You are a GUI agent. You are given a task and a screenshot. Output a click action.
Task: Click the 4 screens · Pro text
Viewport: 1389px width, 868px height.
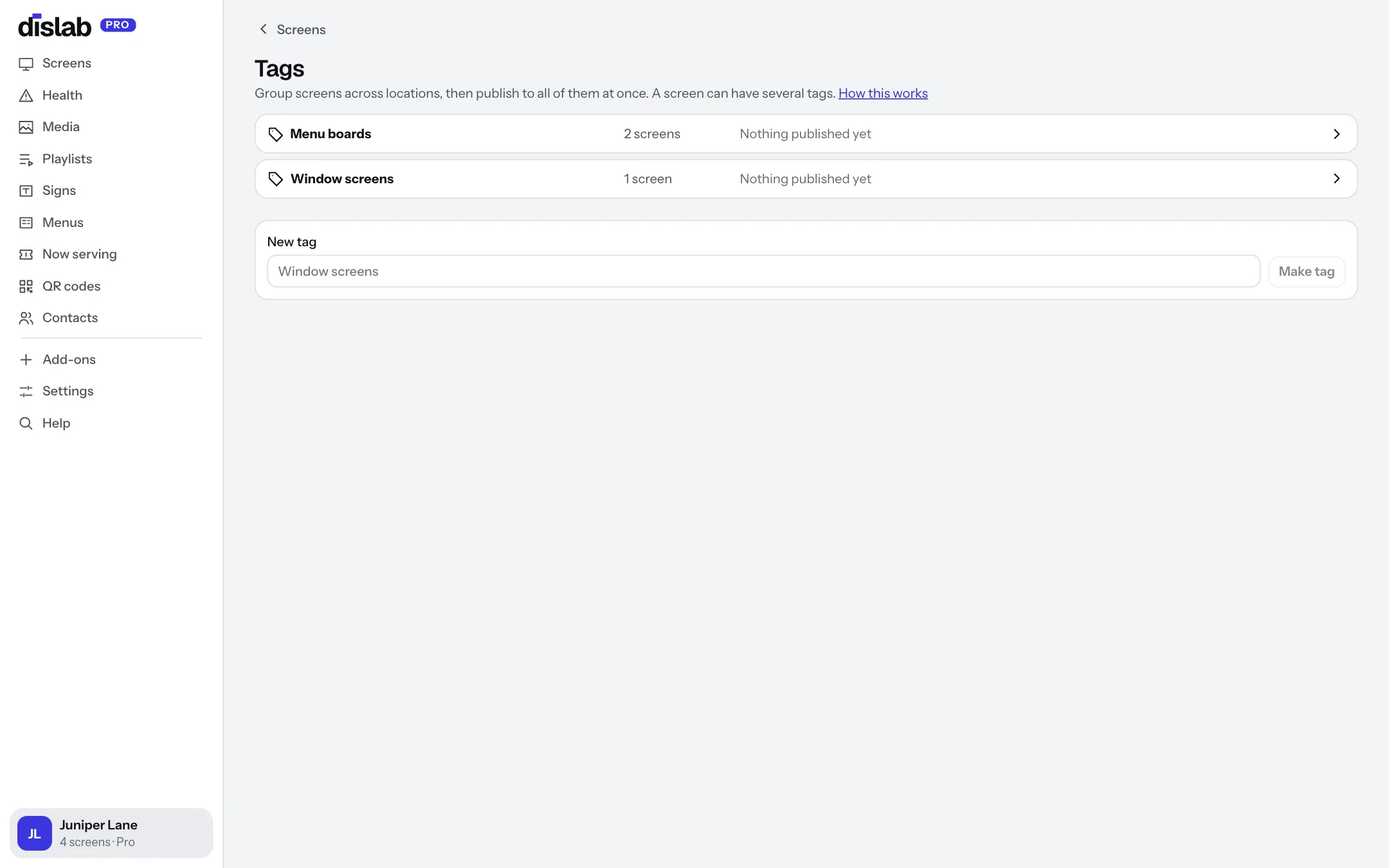pos(97,842)
